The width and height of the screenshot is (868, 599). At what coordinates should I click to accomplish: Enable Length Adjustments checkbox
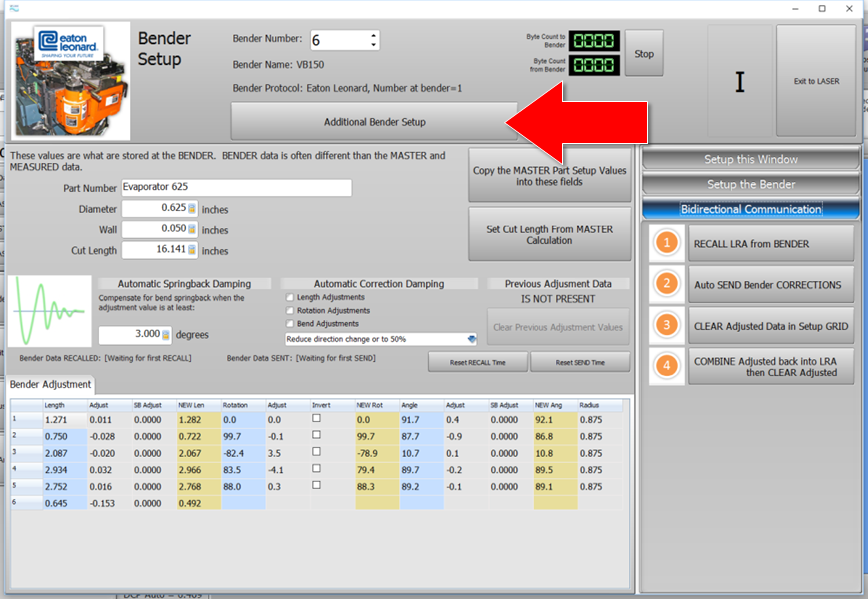point(290,298)
